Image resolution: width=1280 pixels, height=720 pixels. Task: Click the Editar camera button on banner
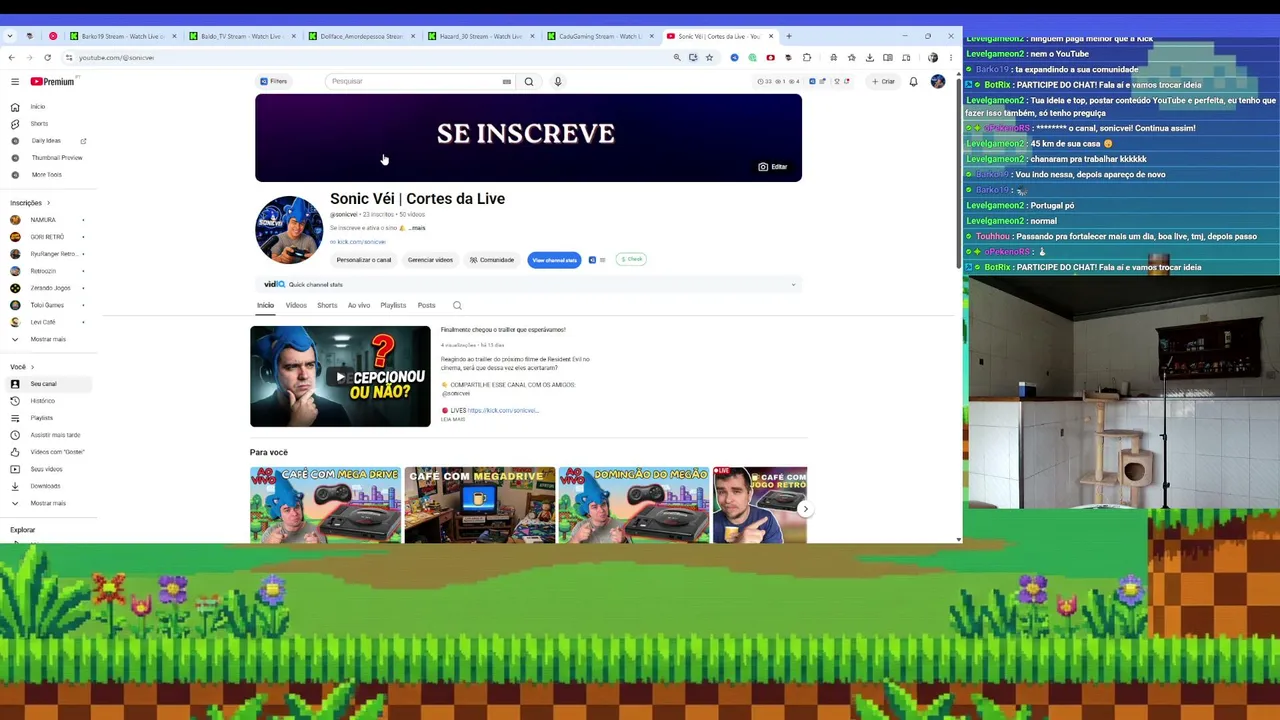coord(773,167)
